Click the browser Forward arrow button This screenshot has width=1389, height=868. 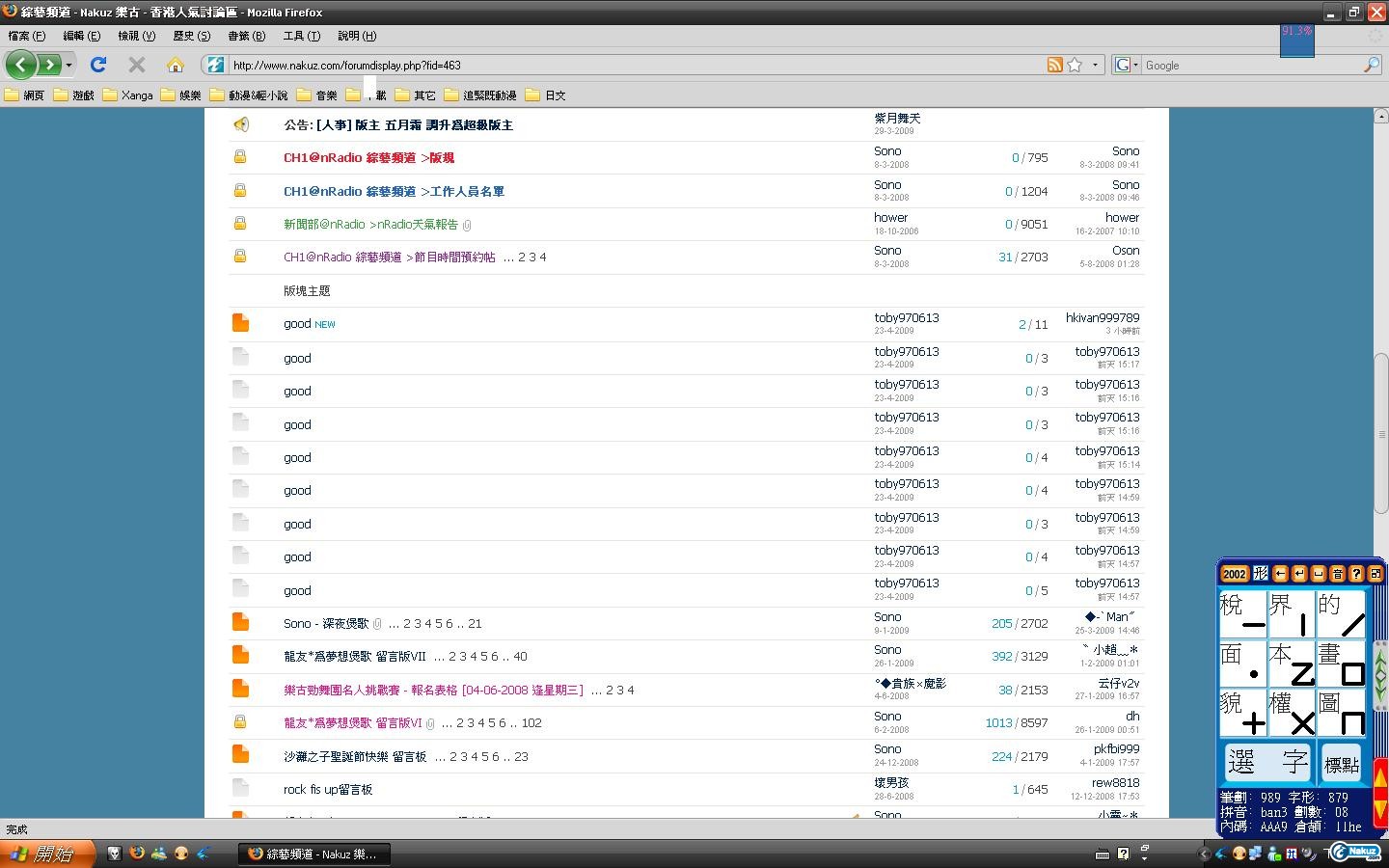point(48,65)
